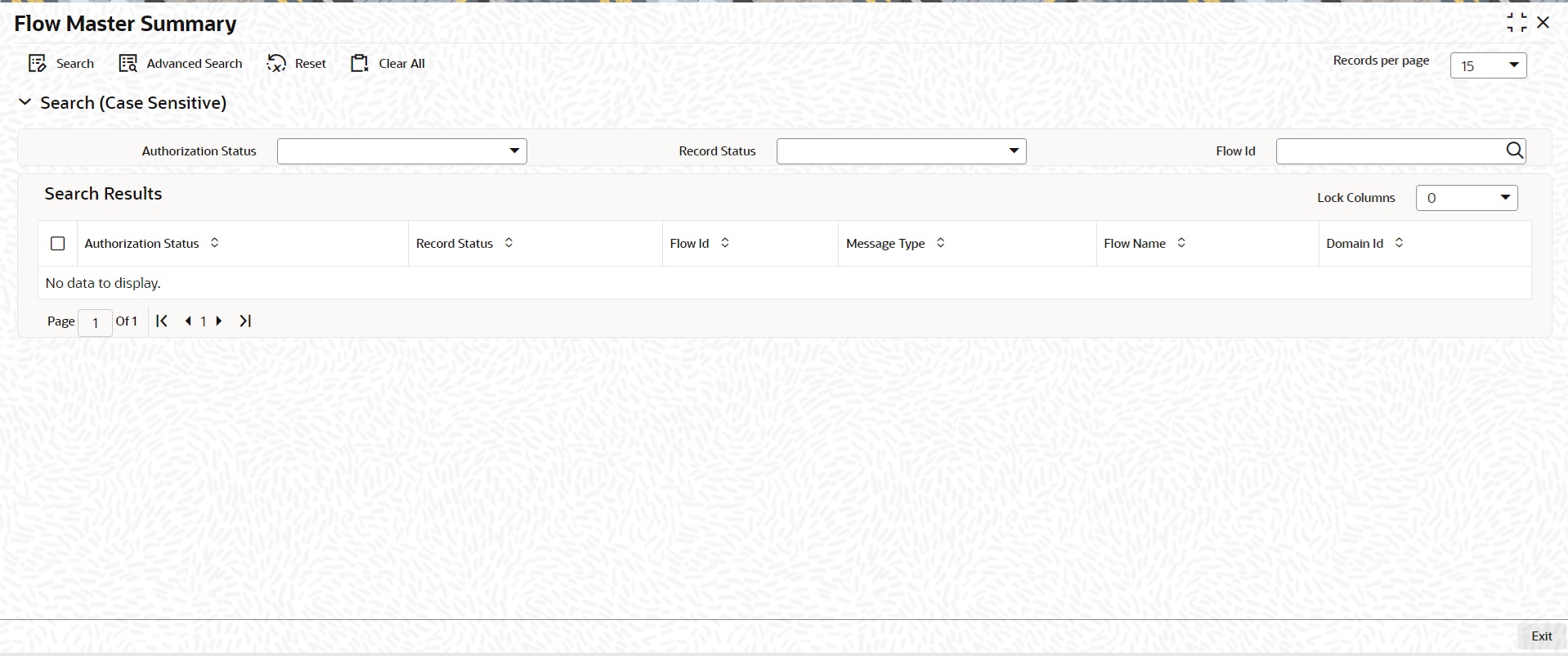This screenshot has height=656, width=1568.
Task: Open the Lock Columns dropdown
Action: coord(1467,198)
